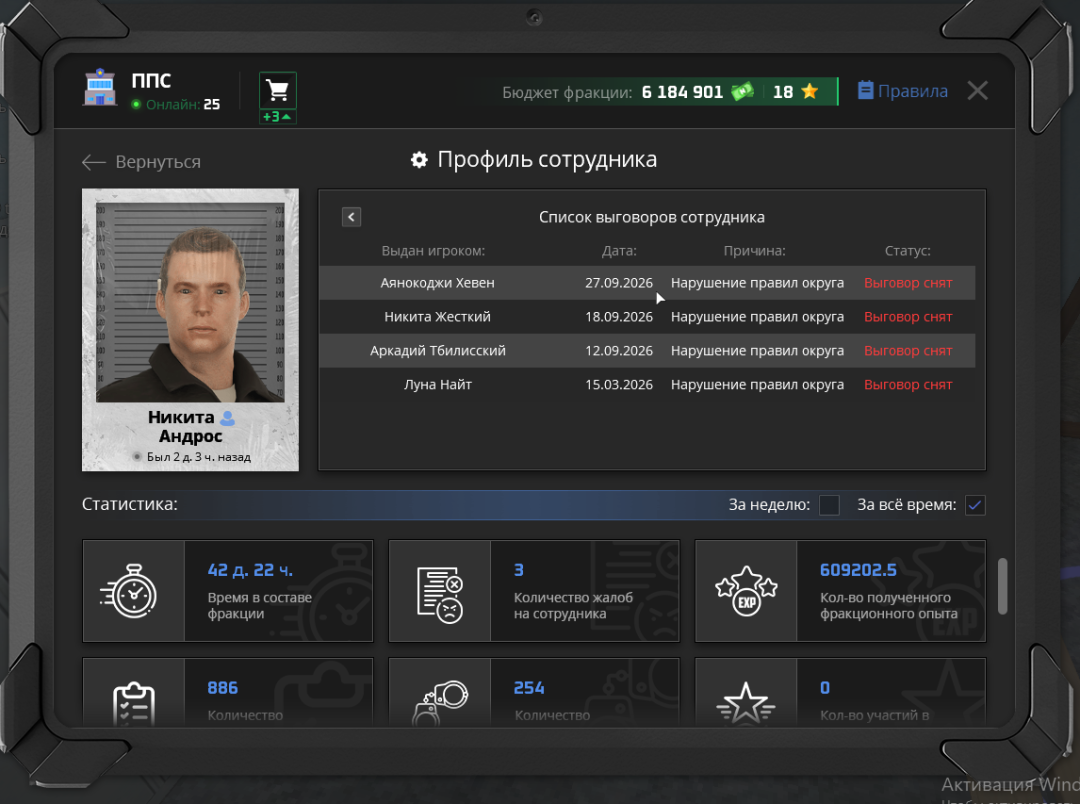Click the 609202.5 experience value

(x=858, y=570)
